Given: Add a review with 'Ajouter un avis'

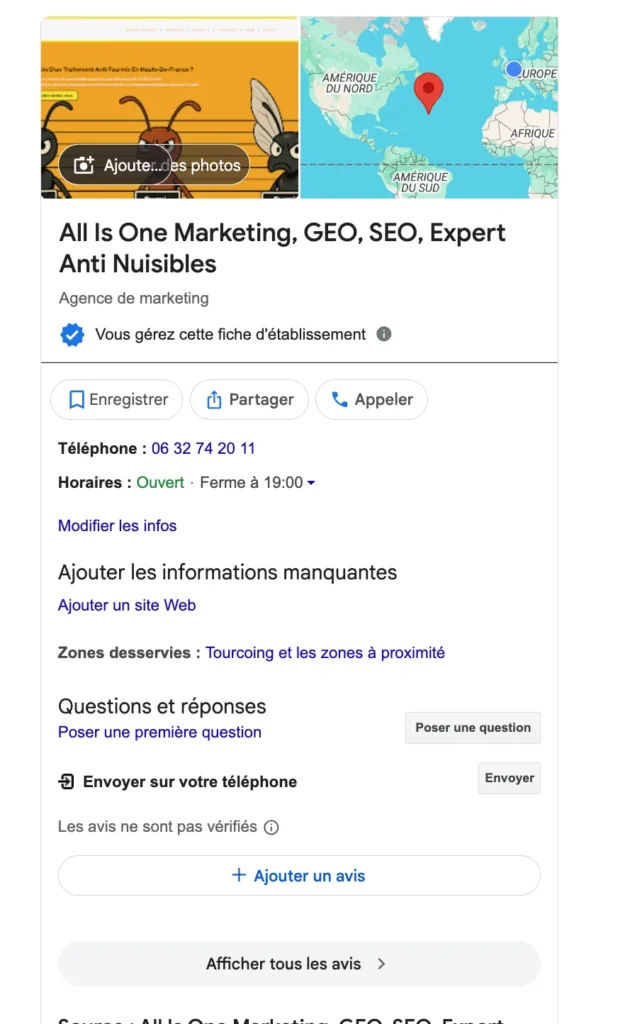Looking at the screenshot, I should (298, 876).
